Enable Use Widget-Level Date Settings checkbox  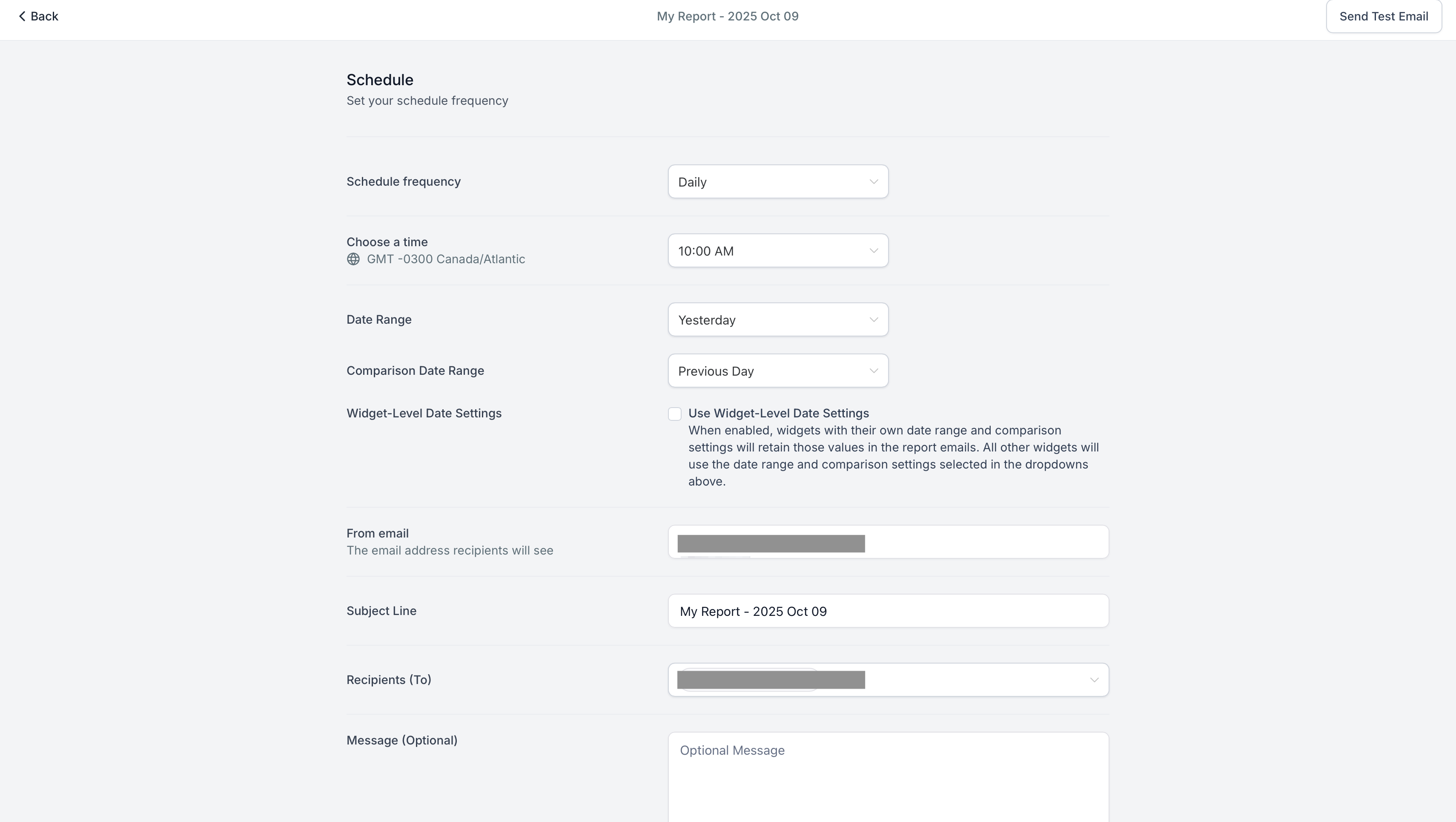tap(674, 414)
